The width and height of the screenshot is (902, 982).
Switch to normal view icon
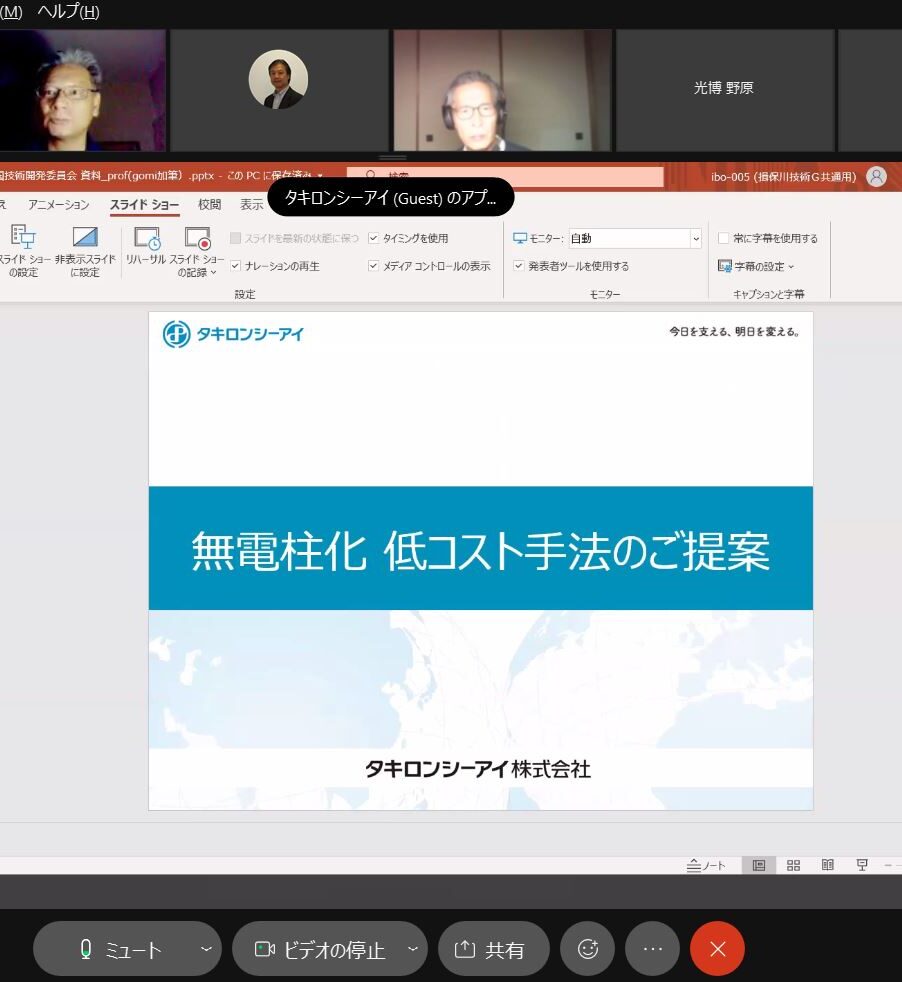pyautogui.click(x=759, y=865)
